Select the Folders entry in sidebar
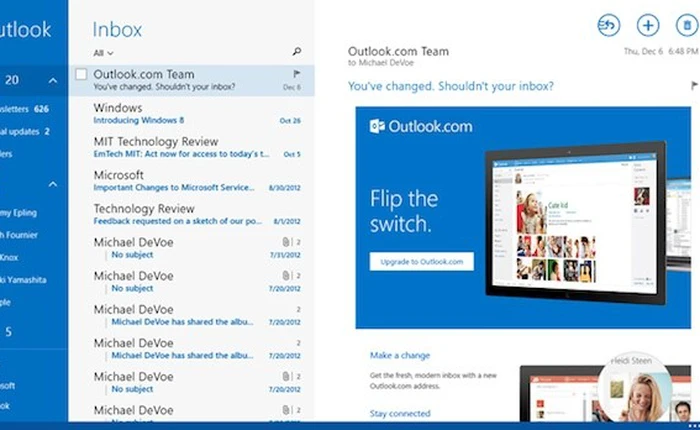 coord(6,154)
